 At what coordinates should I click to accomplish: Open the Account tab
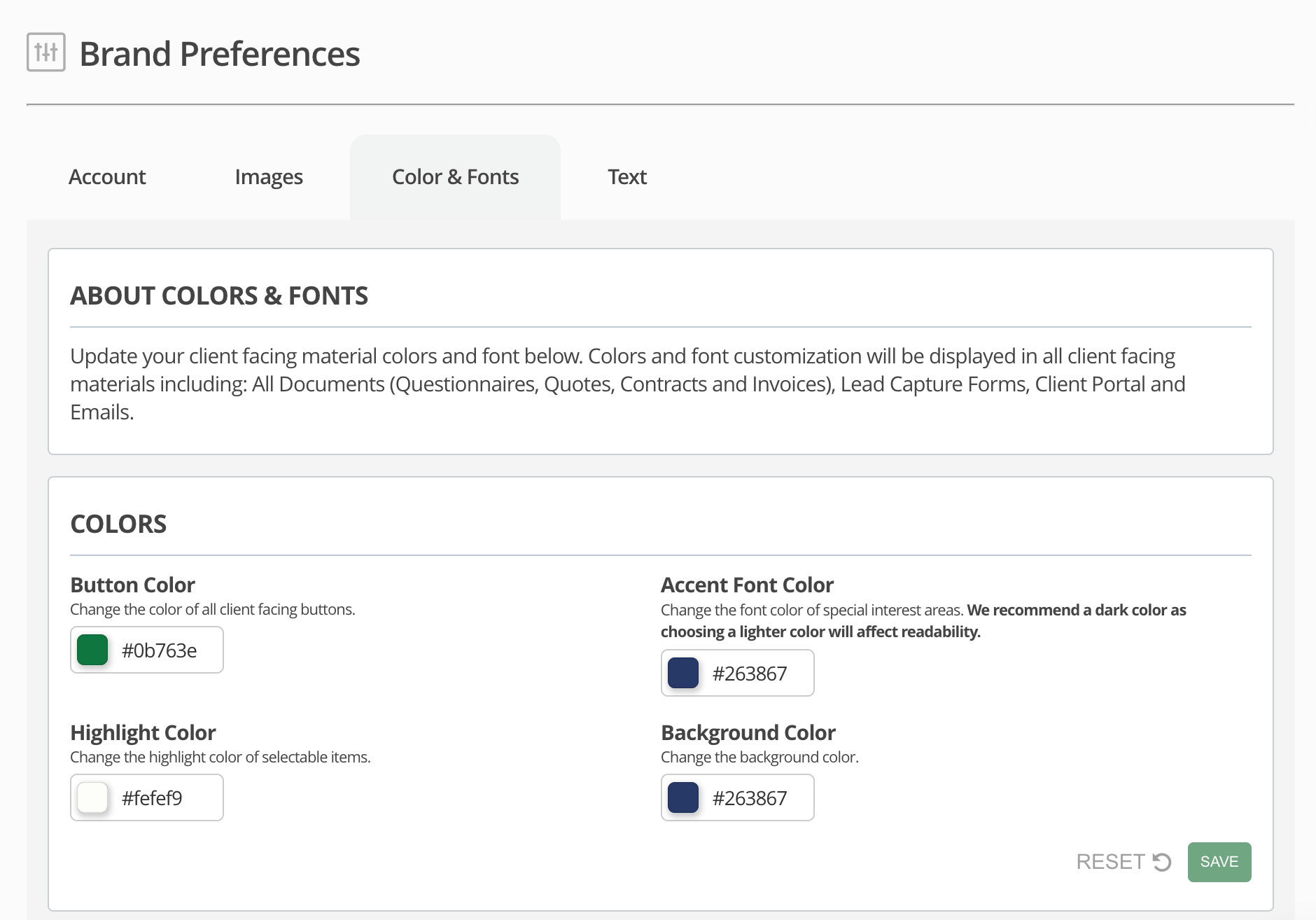107,177
